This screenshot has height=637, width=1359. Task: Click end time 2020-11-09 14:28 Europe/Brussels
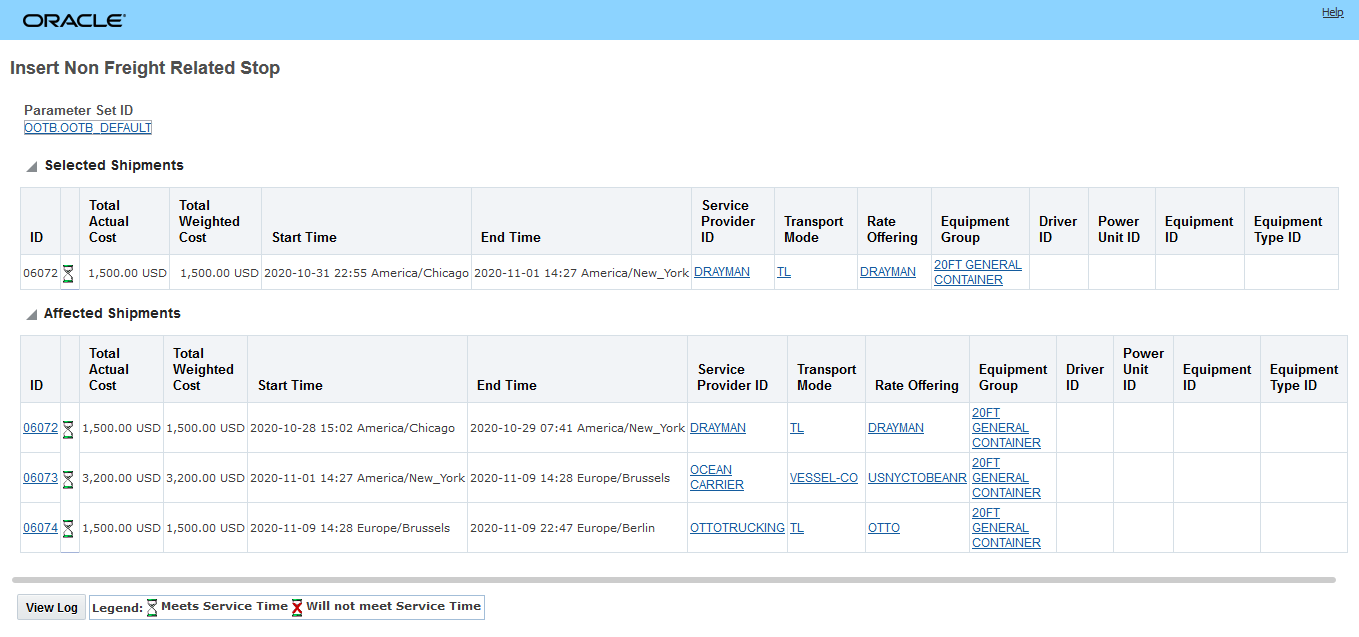[570, 478]
